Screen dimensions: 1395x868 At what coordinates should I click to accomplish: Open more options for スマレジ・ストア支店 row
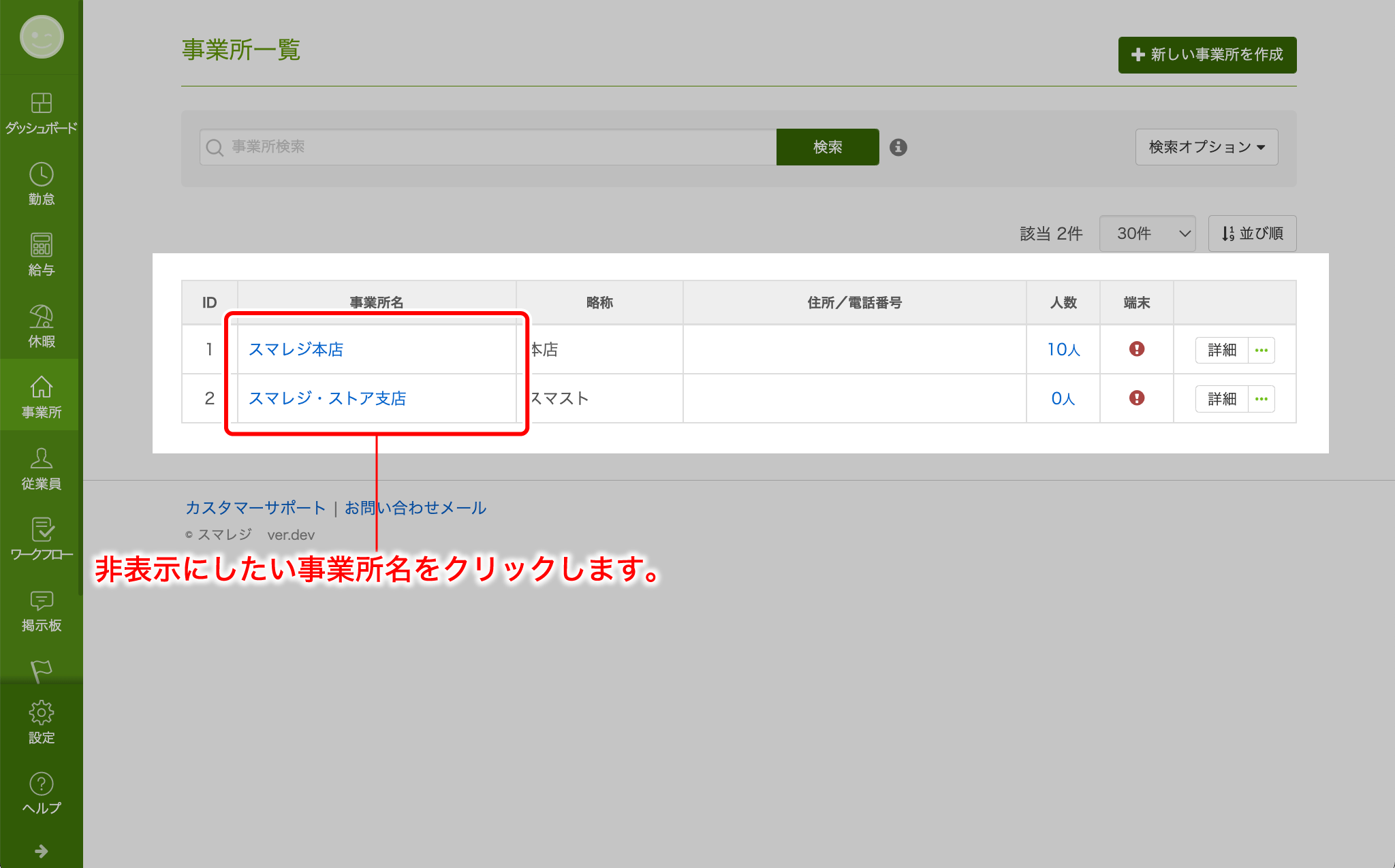(x=1261, y=399)
